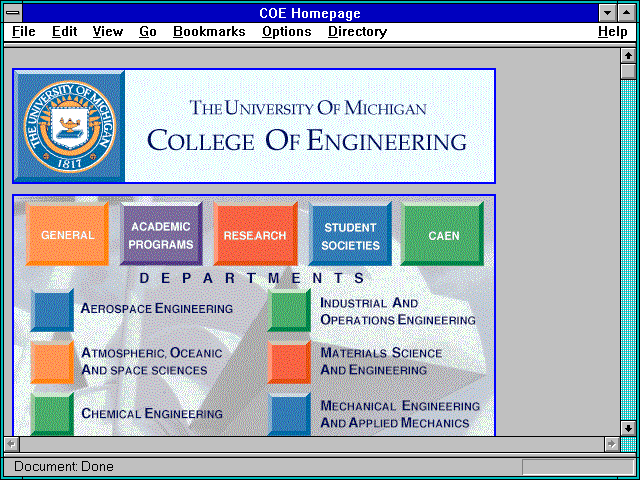The image size is (640, 480).
Task: Click the DEPARTMENTS heading
Action: (252, 278)
